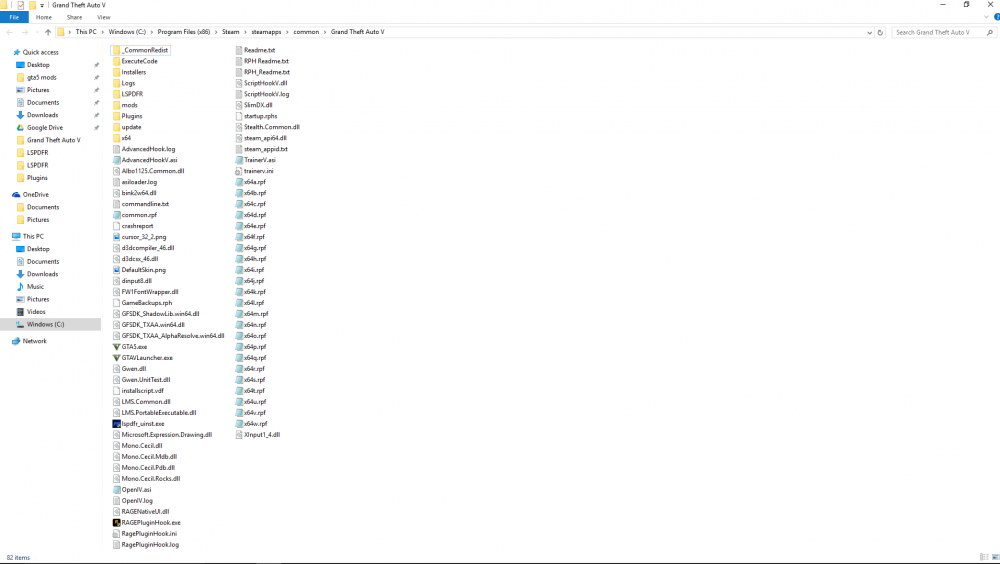This screenshot has width=1000, height=564.
Task: Go to This PC in breadcrumb path
Action: pyautogui.click(x=86, y=32)
